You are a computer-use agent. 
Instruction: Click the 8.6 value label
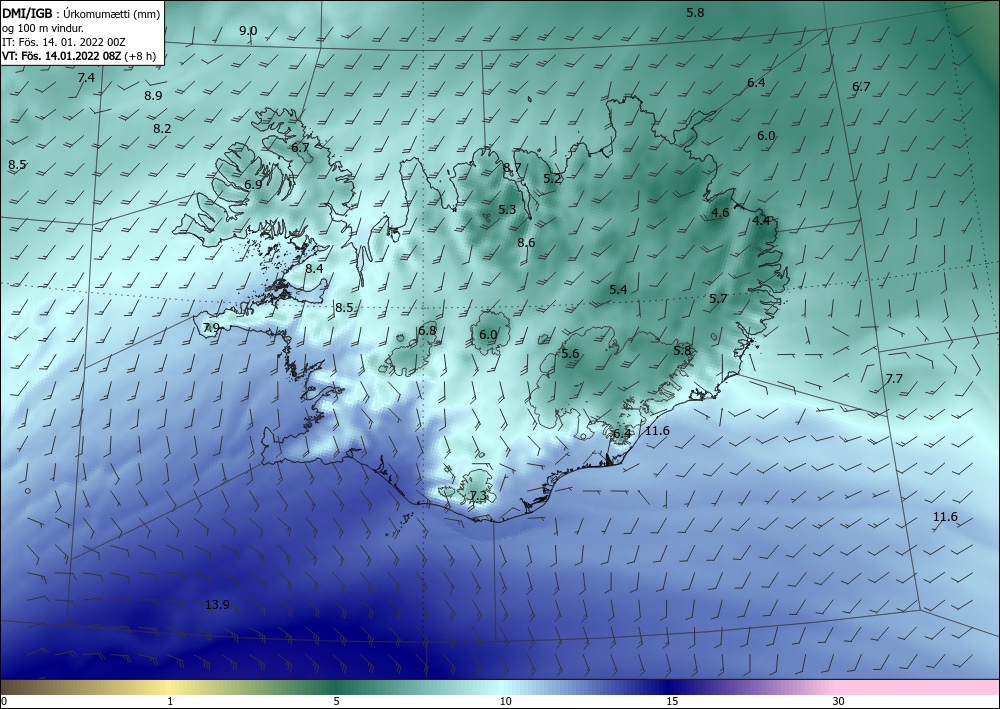click(x=526, y=242)
